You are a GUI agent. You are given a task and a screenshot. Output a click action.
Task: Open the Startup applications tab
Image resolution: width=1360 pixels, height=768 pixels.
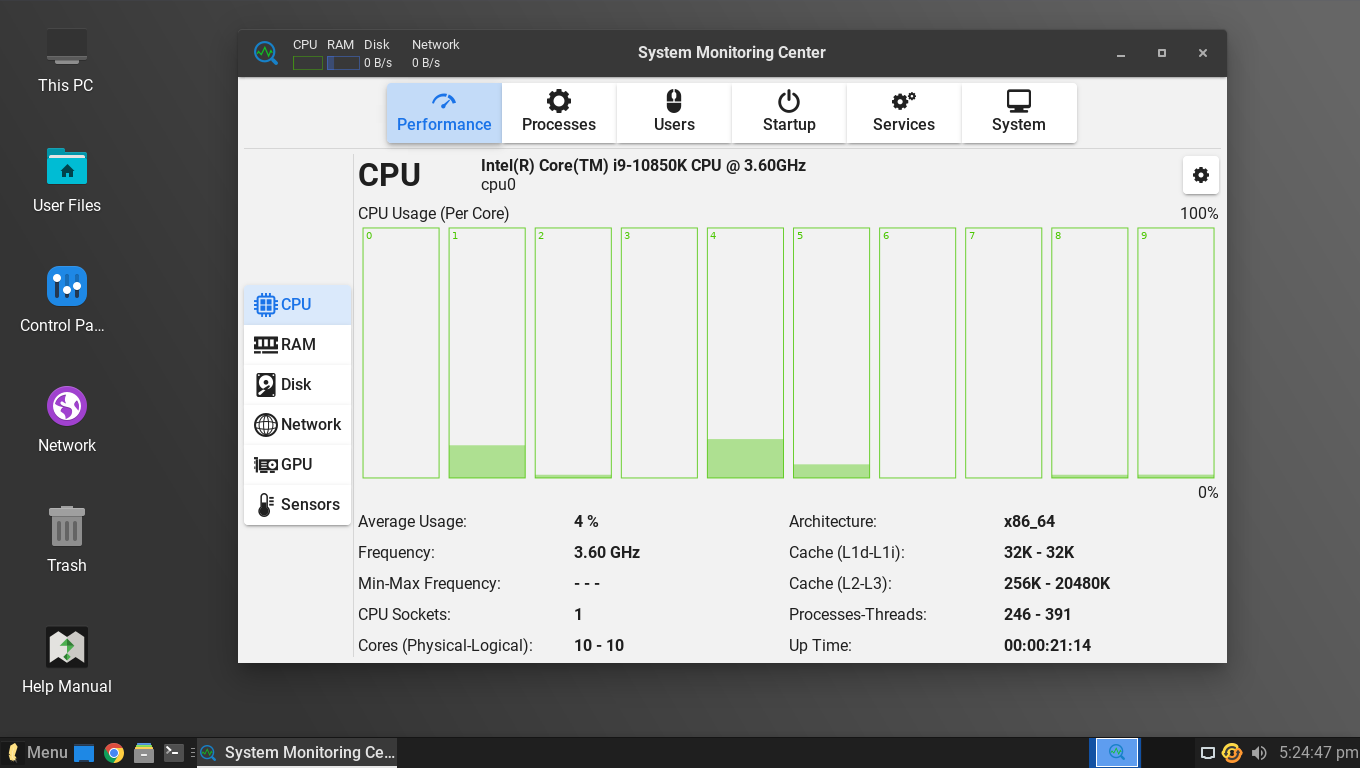[x=788, y=112]
